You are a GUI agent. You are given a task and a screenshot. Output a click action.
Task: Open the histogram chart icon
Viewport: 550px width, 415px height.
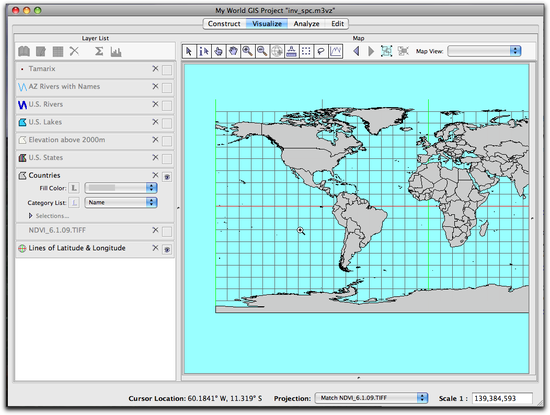[116, 52]
